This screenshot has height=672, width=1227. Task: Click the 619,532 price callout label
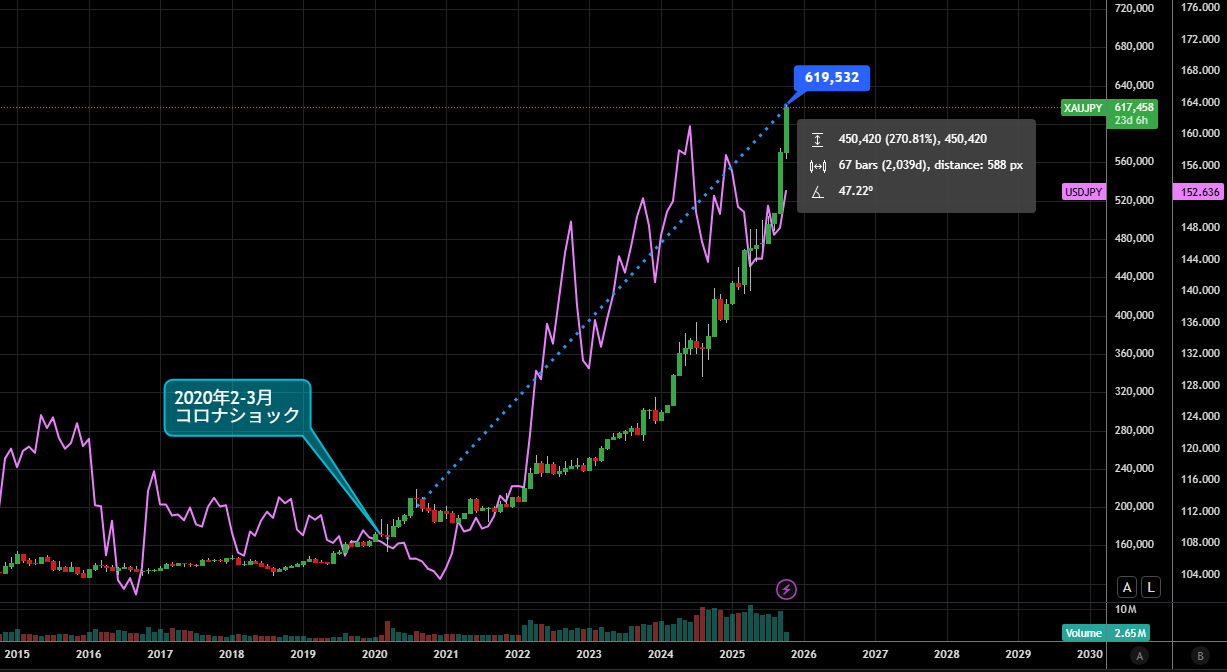[x=831, y=78]
